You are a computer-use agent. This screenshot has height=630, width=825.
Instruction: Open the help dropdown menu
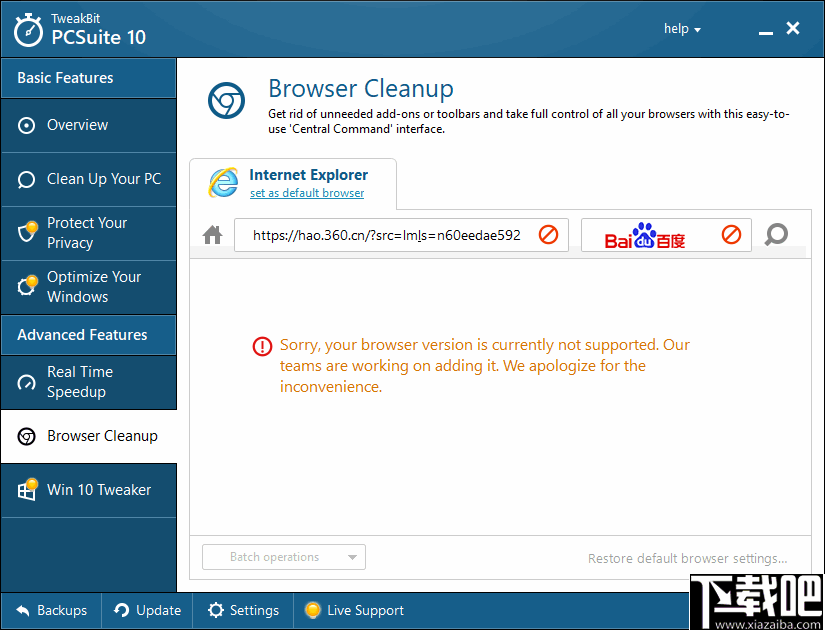pos(681,28)
